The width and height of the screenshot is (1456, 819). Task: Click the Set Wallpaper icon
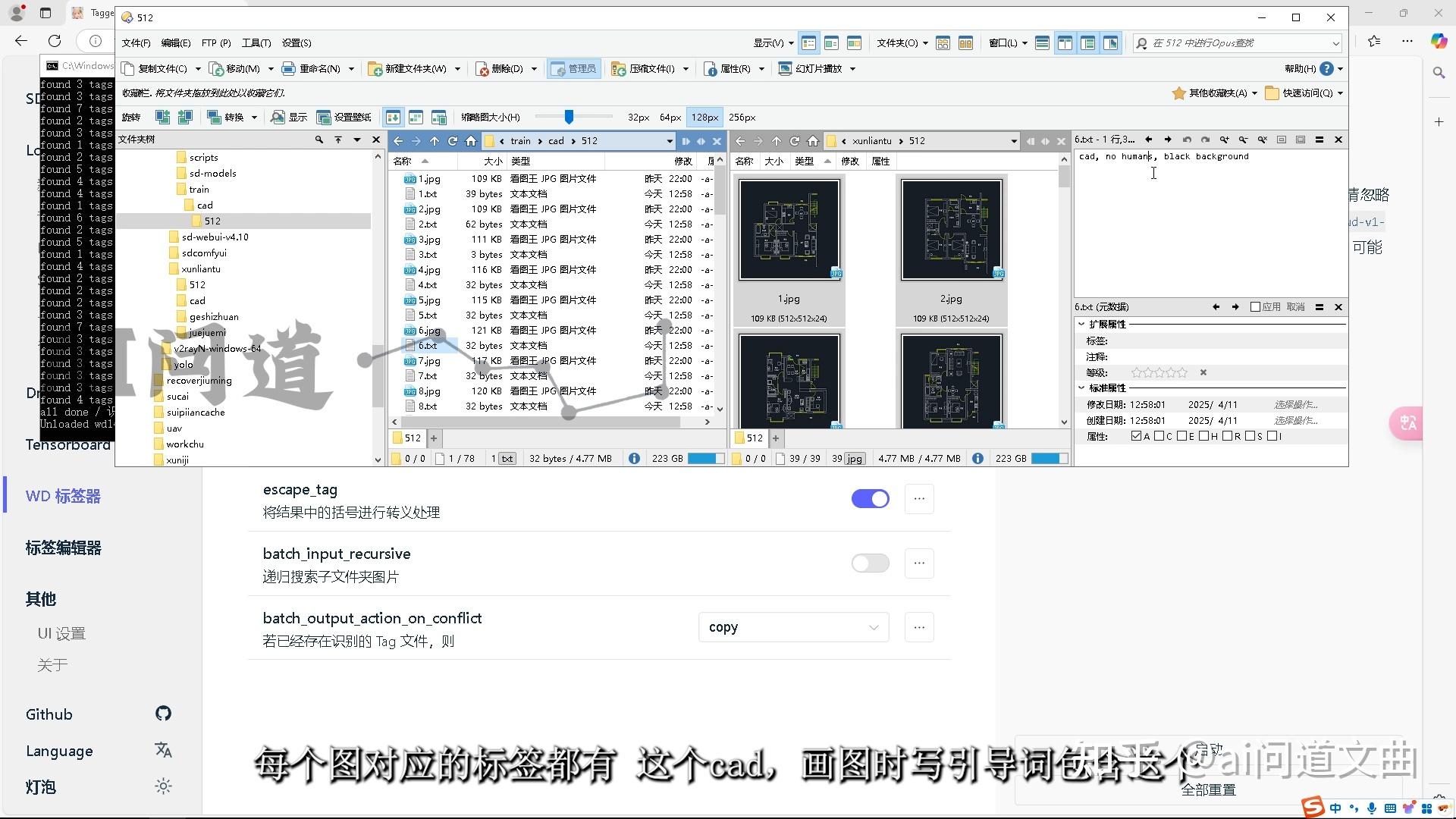click(x=324, y=118)
